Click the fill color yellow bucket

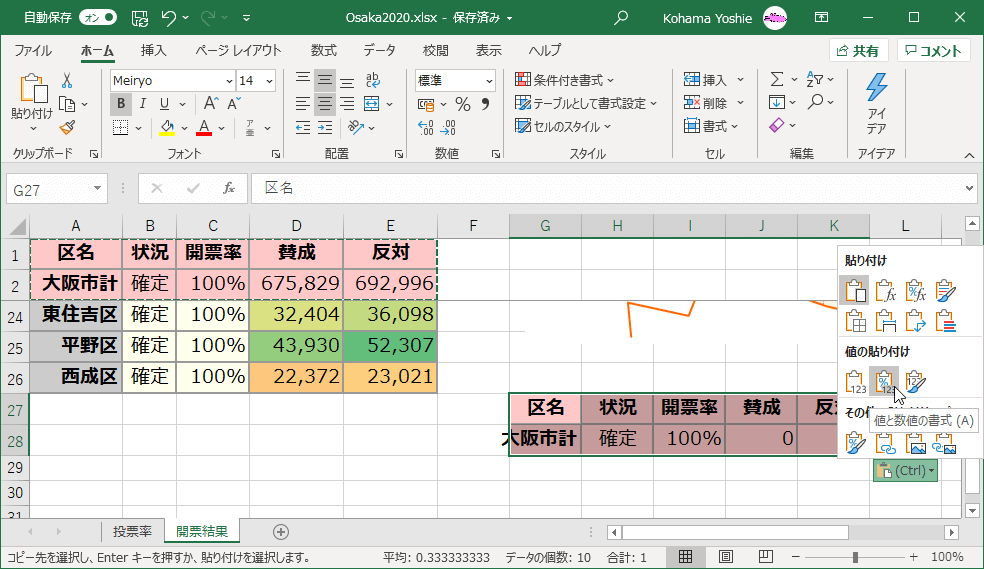pos(167,127)
